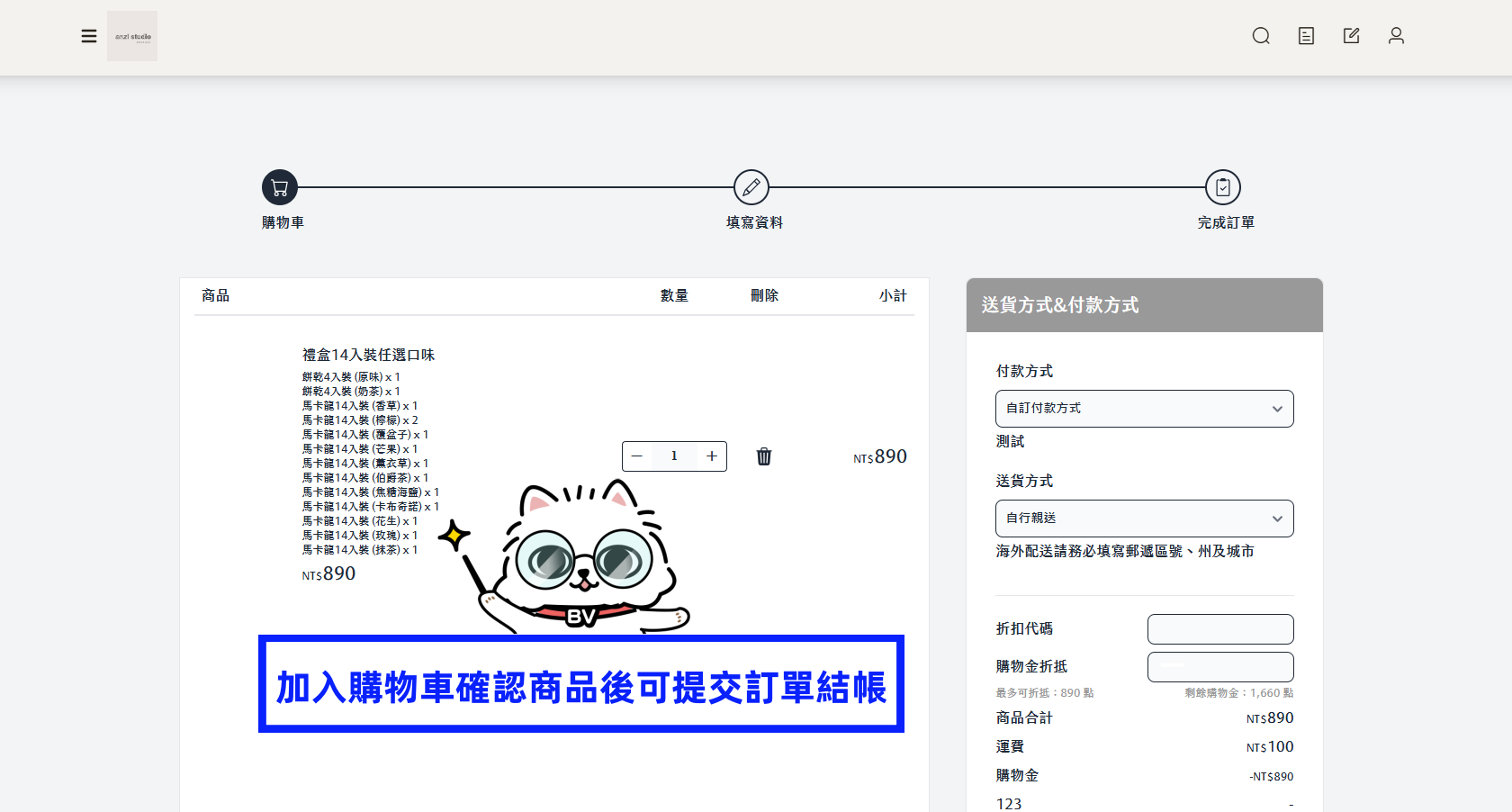The image size is (1512, 812).
Task: Click text 最多可折抵：890 點
Action: tap(1045, 693)
